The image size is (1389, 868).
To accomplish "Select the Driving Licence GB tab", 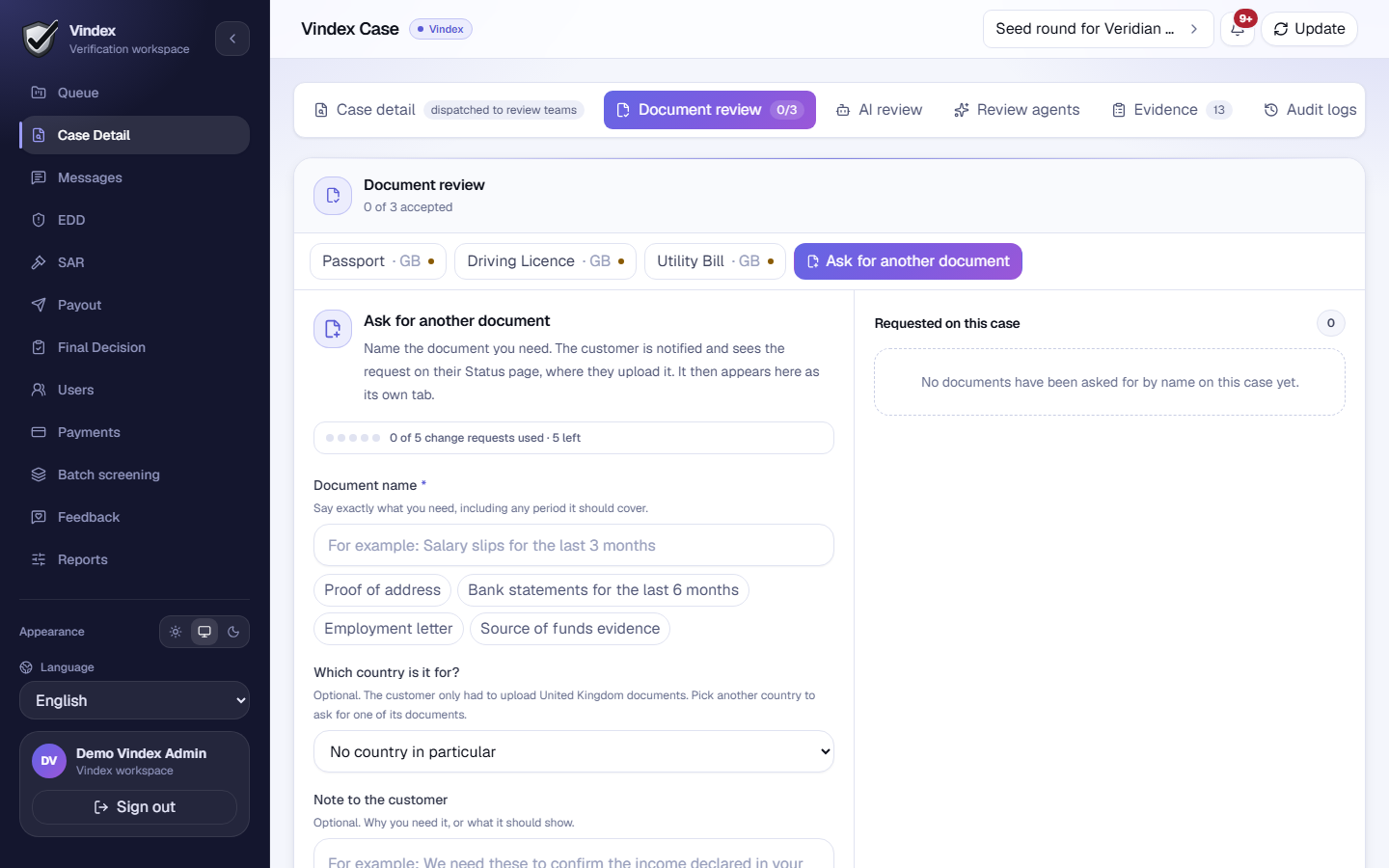I will (x=545, y=261).
